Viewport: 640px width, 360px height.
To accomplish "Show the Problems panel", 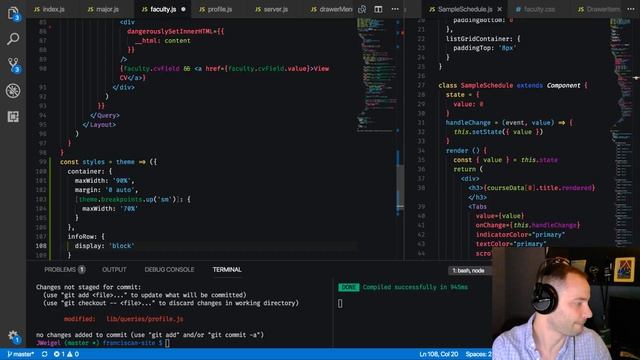I will pyautogui.click(x=64, y=270).
